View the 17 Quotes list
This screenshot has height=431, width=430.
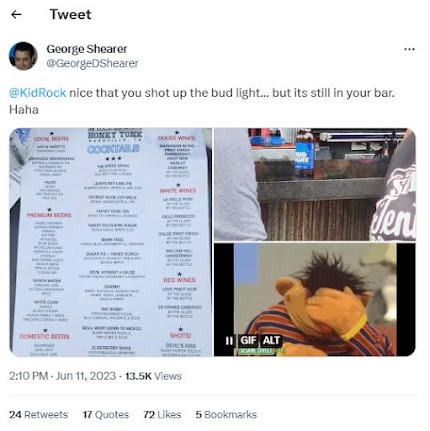[x=106, y=415]
